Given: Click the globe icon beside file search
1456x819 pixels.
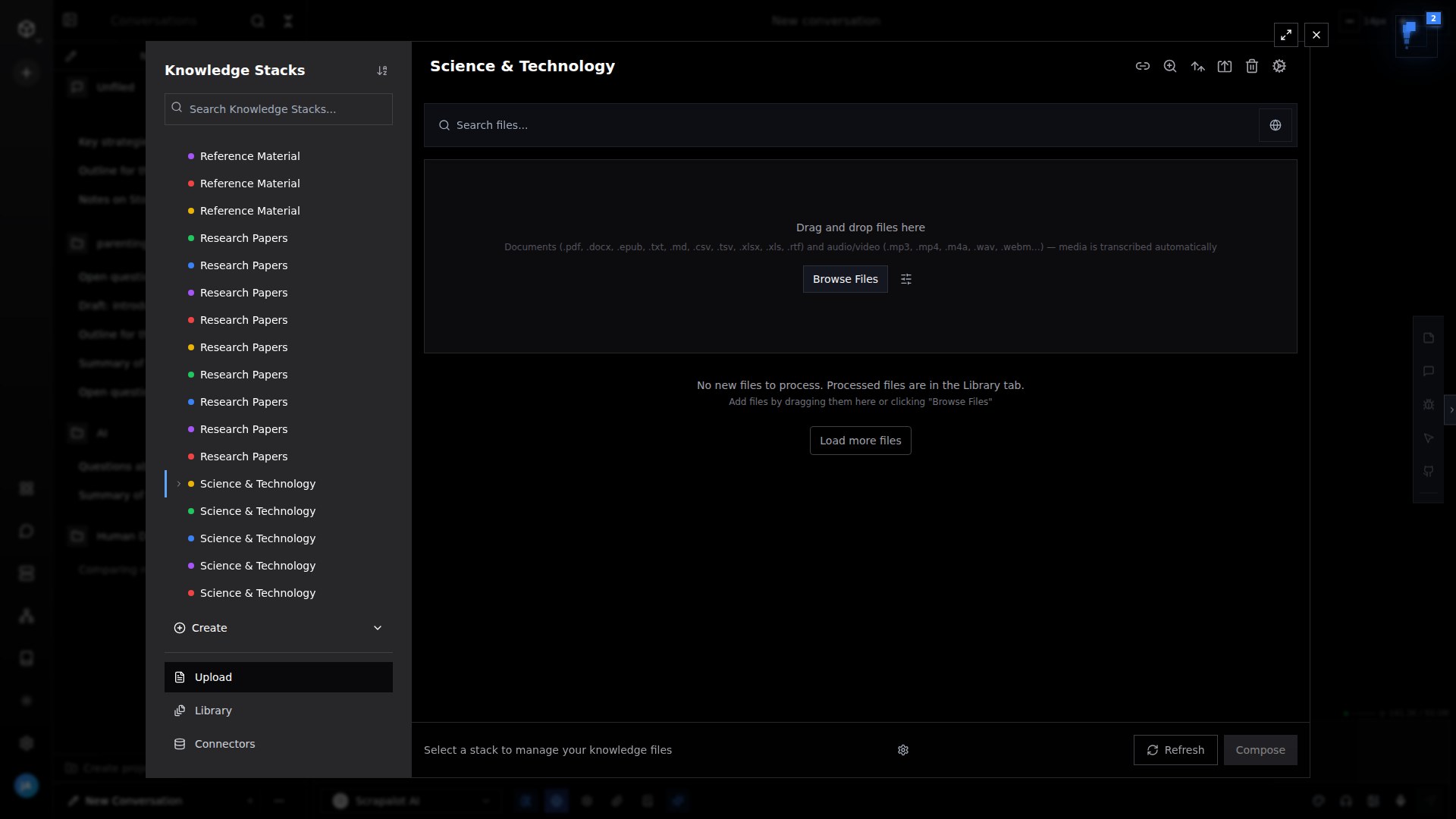Looking at the screenshot, I should 1276,125.
